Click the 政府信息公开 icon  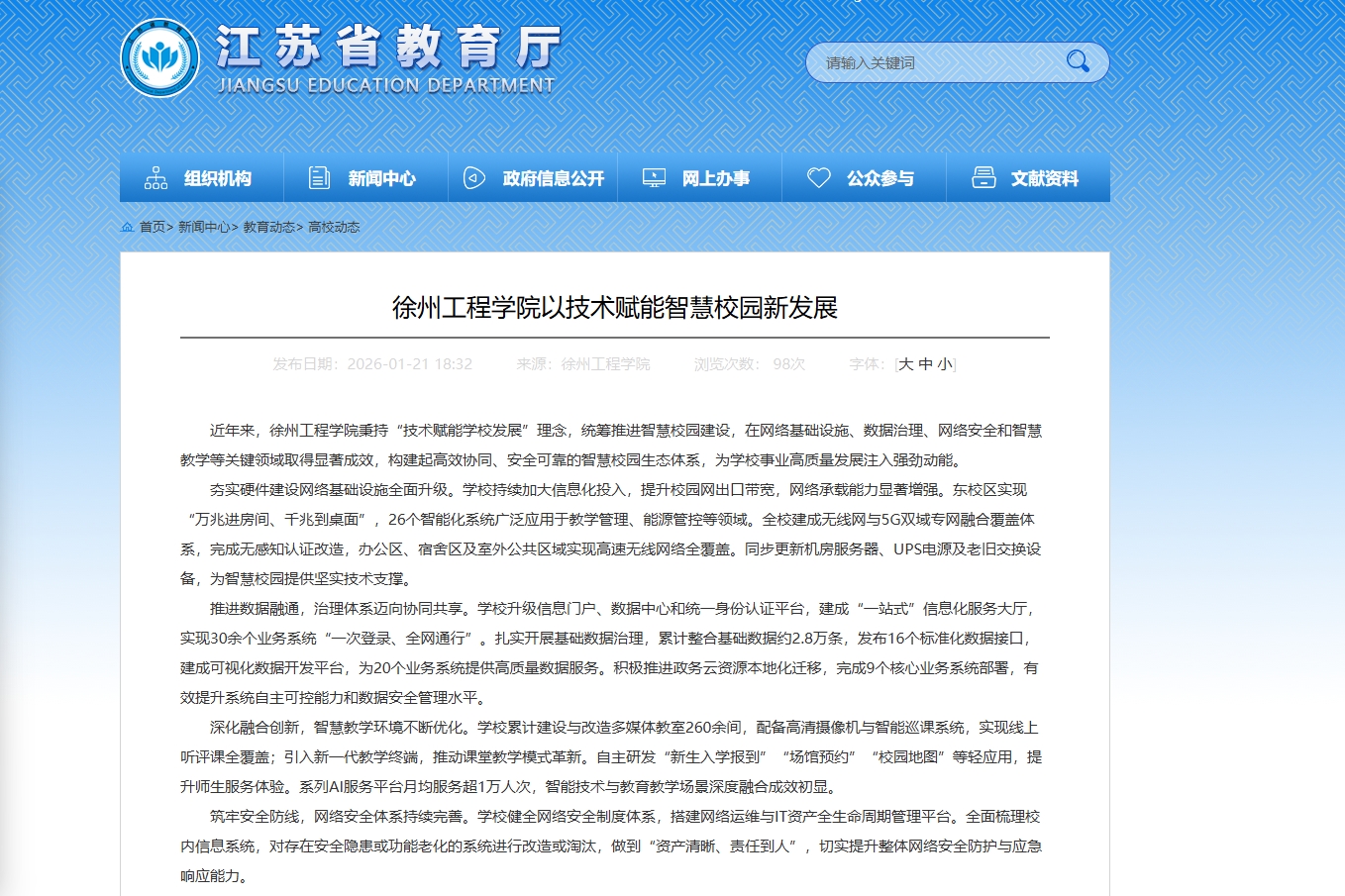[x=474, y=178]
